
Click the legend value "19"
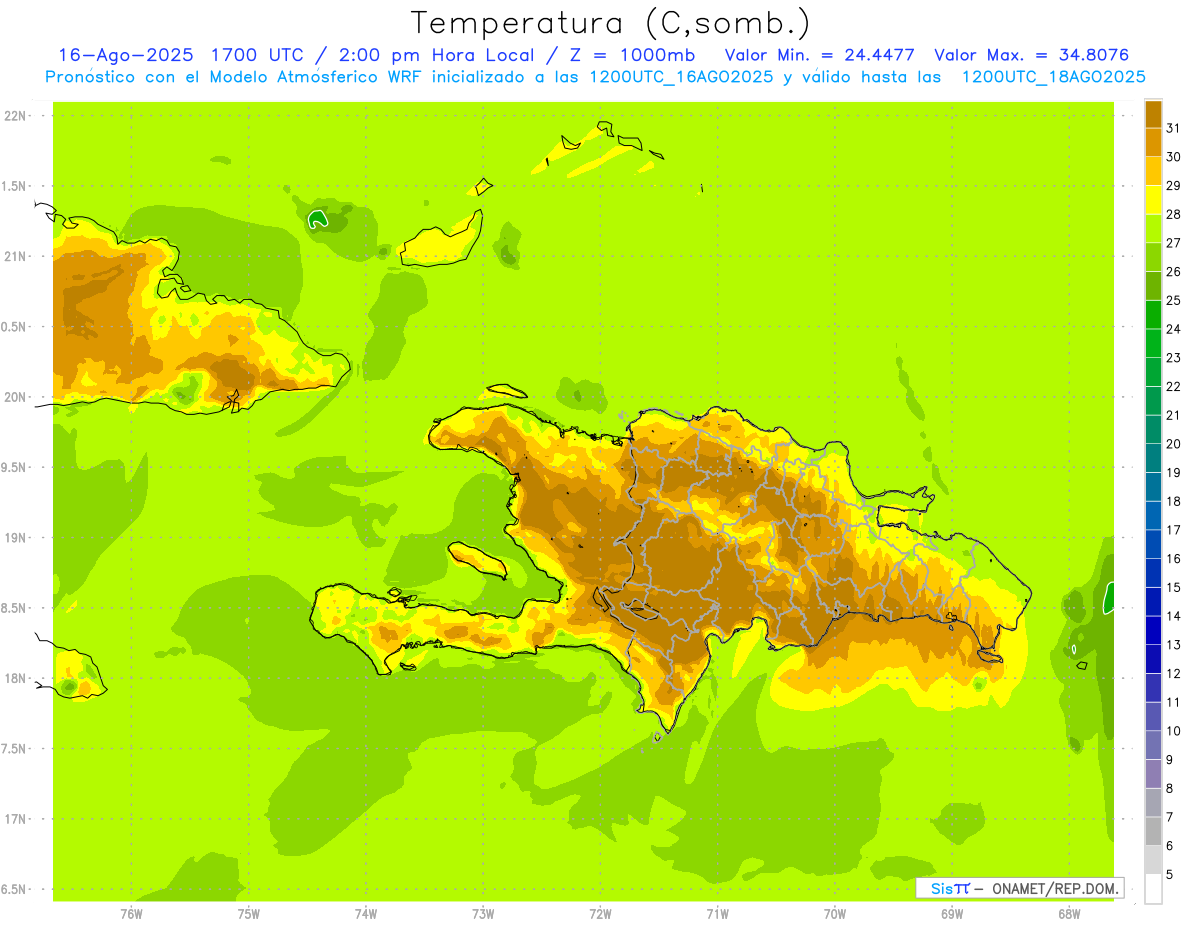[1174, 472]
